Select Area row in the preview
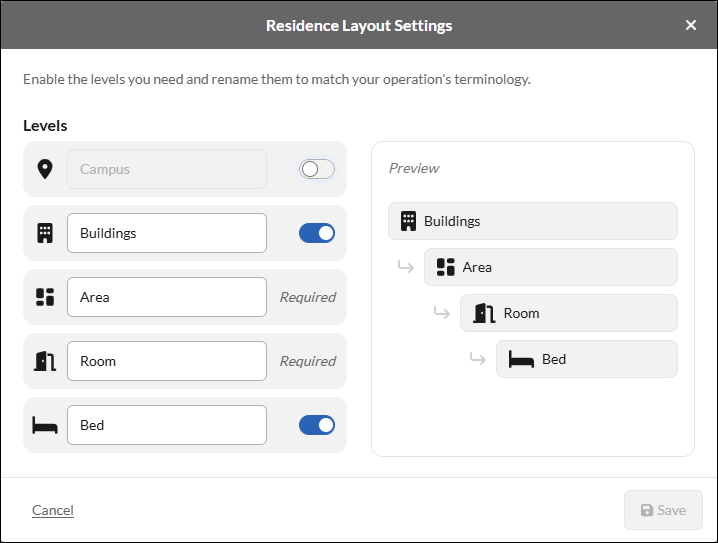Viewport: 718px width, 543px height. click(550, 267)
